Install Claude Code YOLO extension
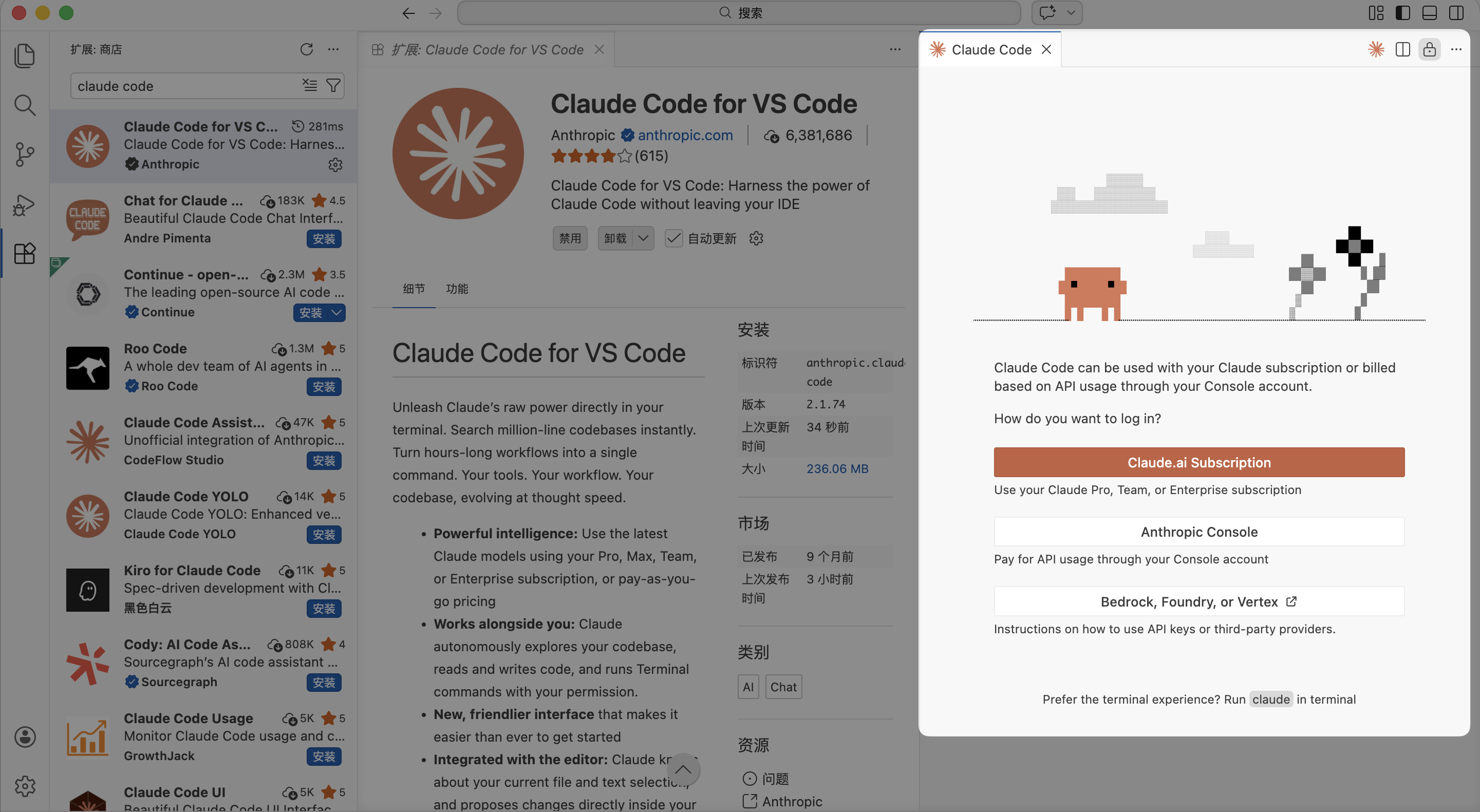 [324, 535]
